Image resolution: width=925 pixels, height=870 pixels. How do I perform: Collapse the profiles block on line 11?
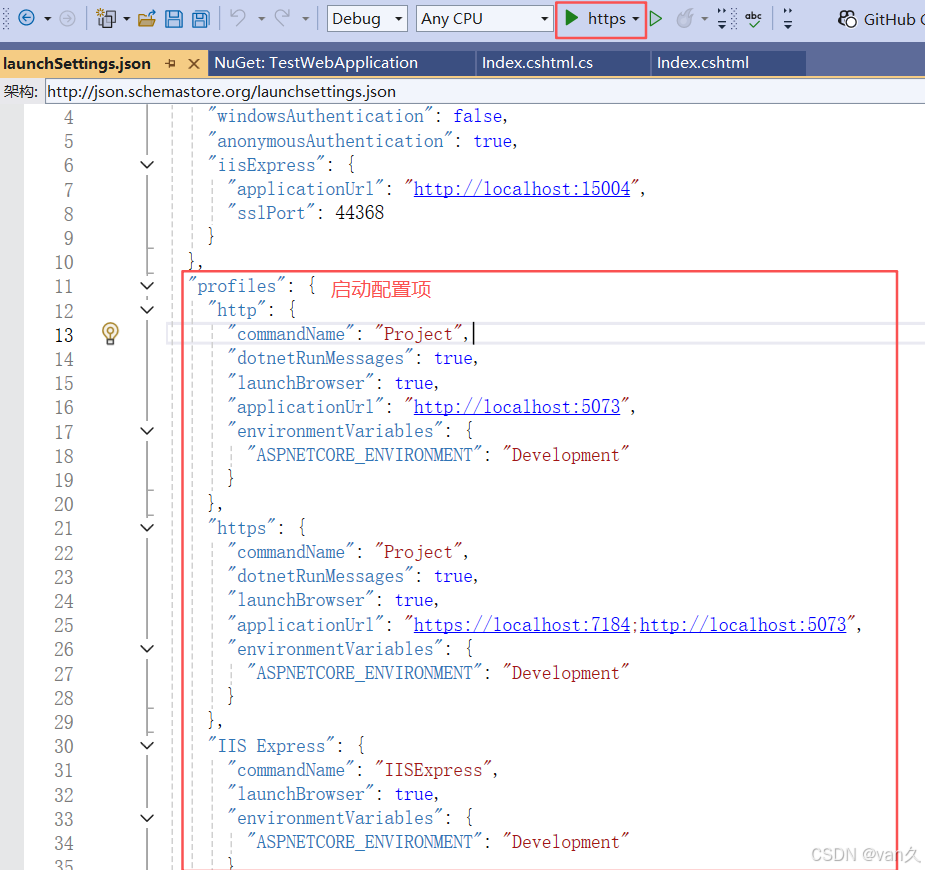147,286
